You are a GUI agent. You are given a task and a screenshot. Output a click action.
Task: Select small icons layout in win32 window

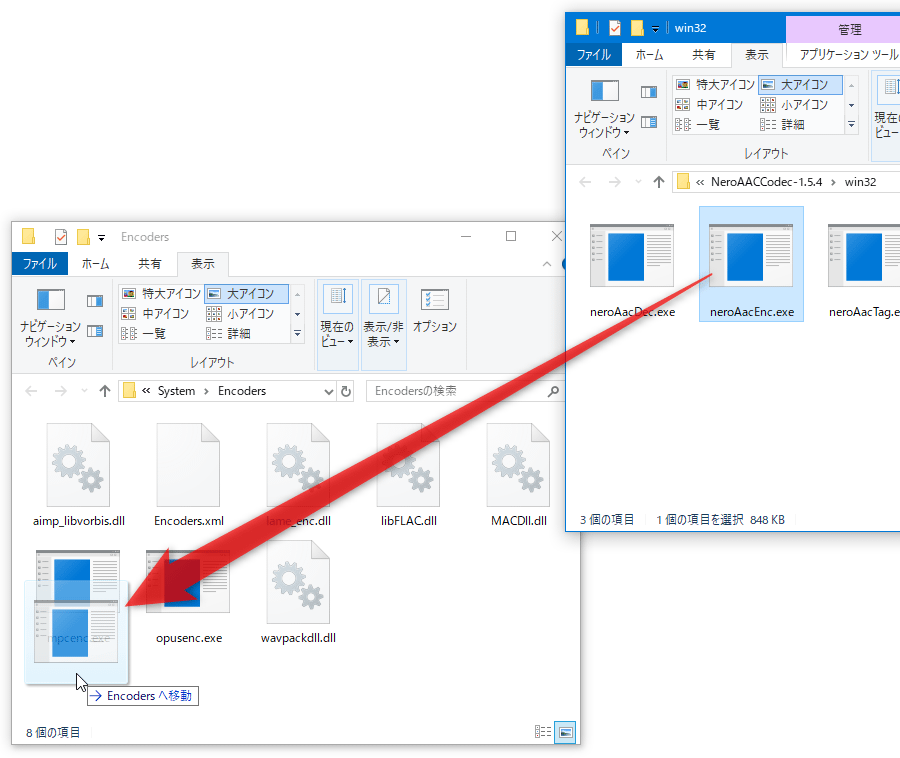[794, 104]
